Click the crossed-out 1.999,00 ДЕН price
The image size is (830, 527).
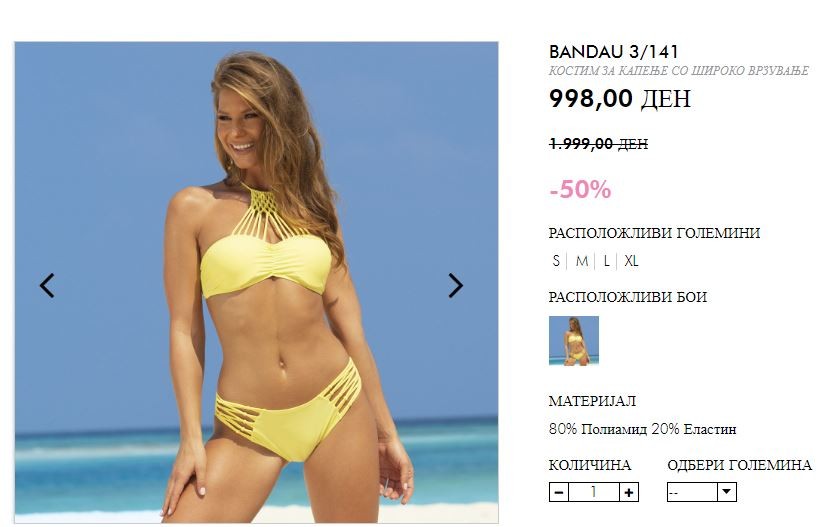[599, 144]
